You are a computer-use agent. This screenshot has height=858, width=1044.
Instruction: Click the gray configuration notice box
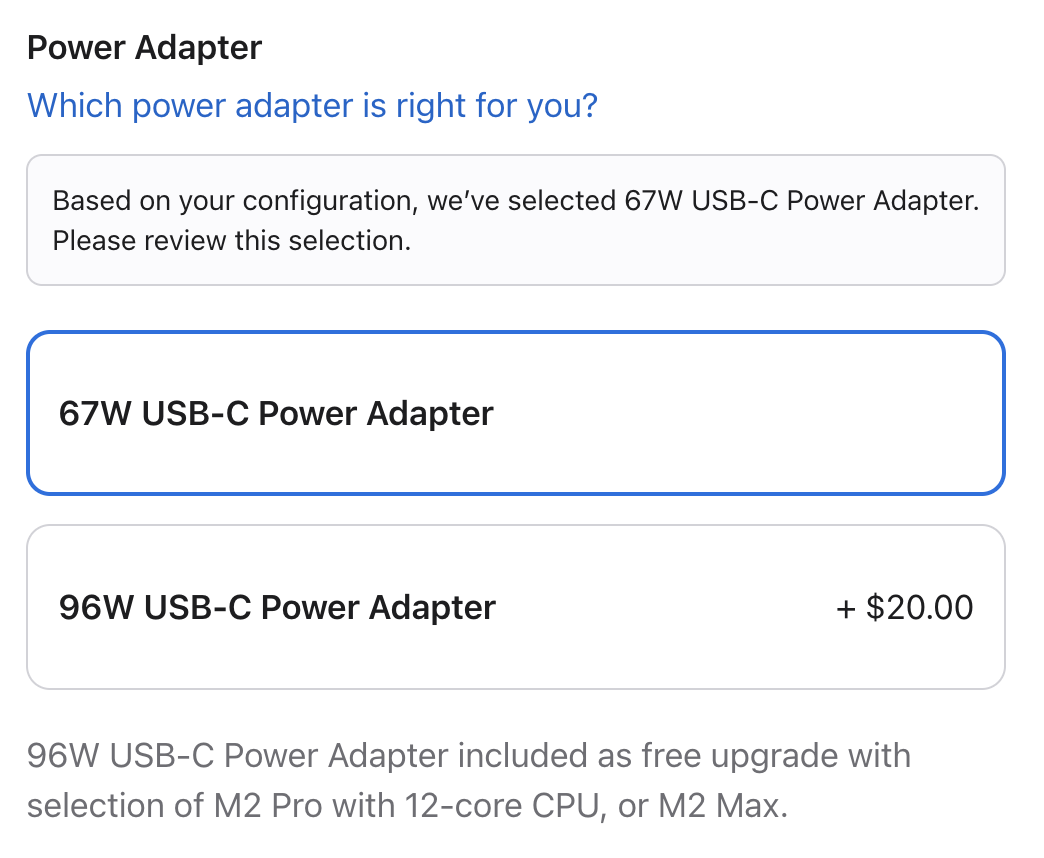[x=515, y=220]
